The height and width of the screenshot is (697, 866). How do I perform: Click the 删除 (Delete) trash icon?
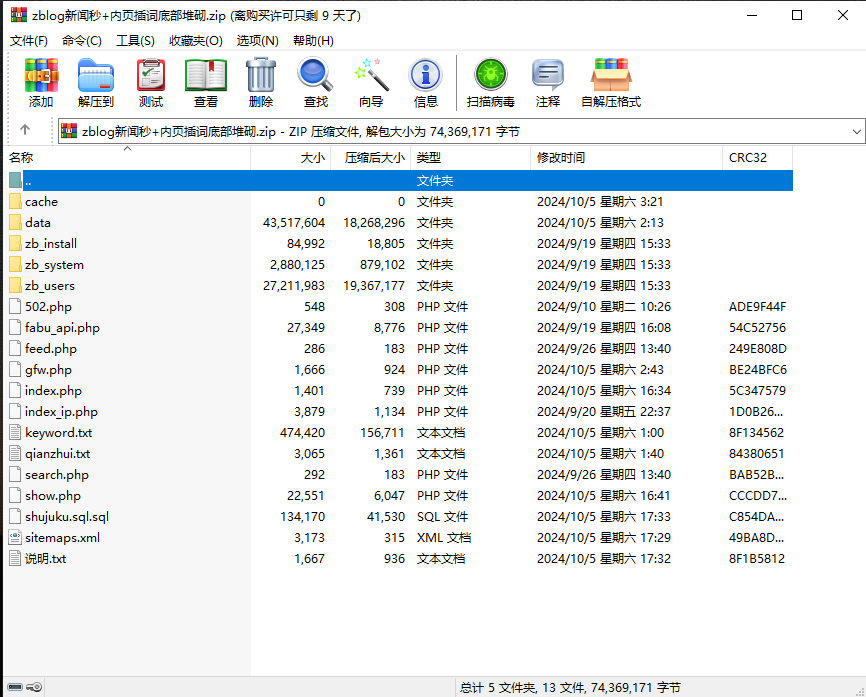pos(261,75)
